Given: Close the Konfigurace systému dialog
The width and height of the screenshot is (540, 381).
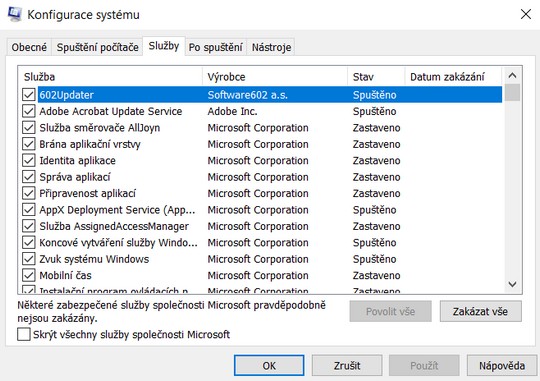Looking at the screenshot, I should [526, 14].
